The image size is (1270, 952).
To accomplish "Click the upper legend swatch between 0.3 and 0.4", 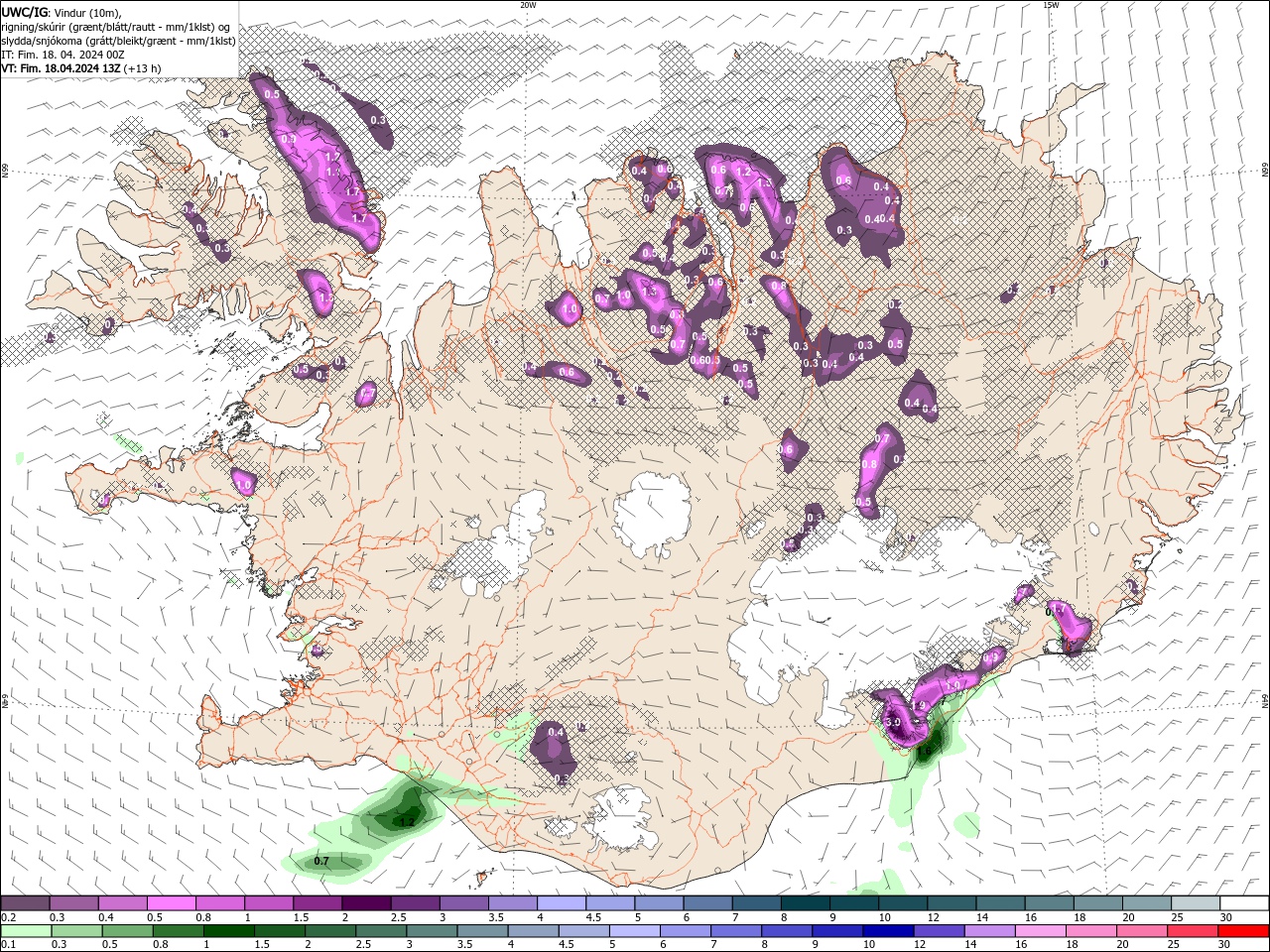I will [x=73, y=902].
